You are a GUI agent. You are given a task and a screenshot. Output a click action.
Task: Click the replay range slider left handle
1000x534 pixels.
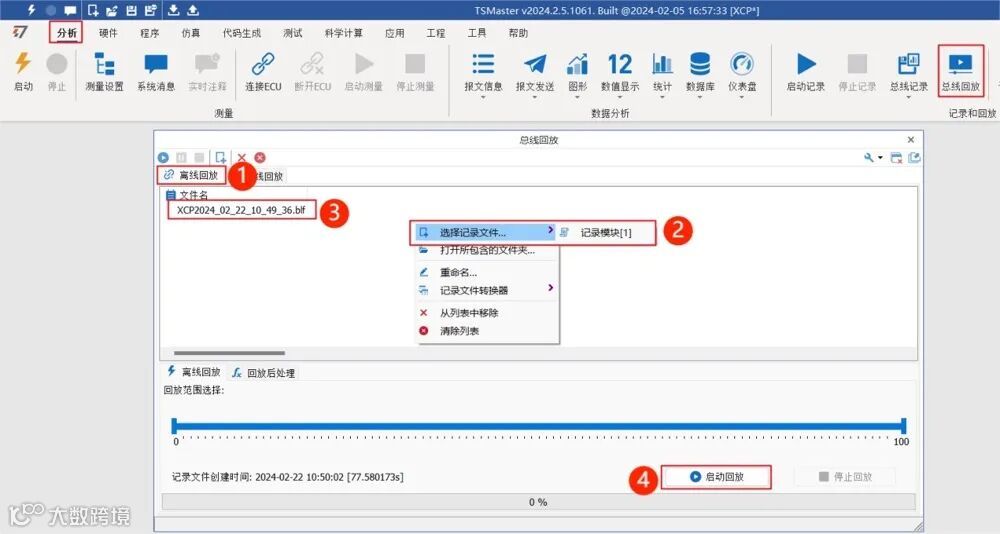tap(174, 426)
